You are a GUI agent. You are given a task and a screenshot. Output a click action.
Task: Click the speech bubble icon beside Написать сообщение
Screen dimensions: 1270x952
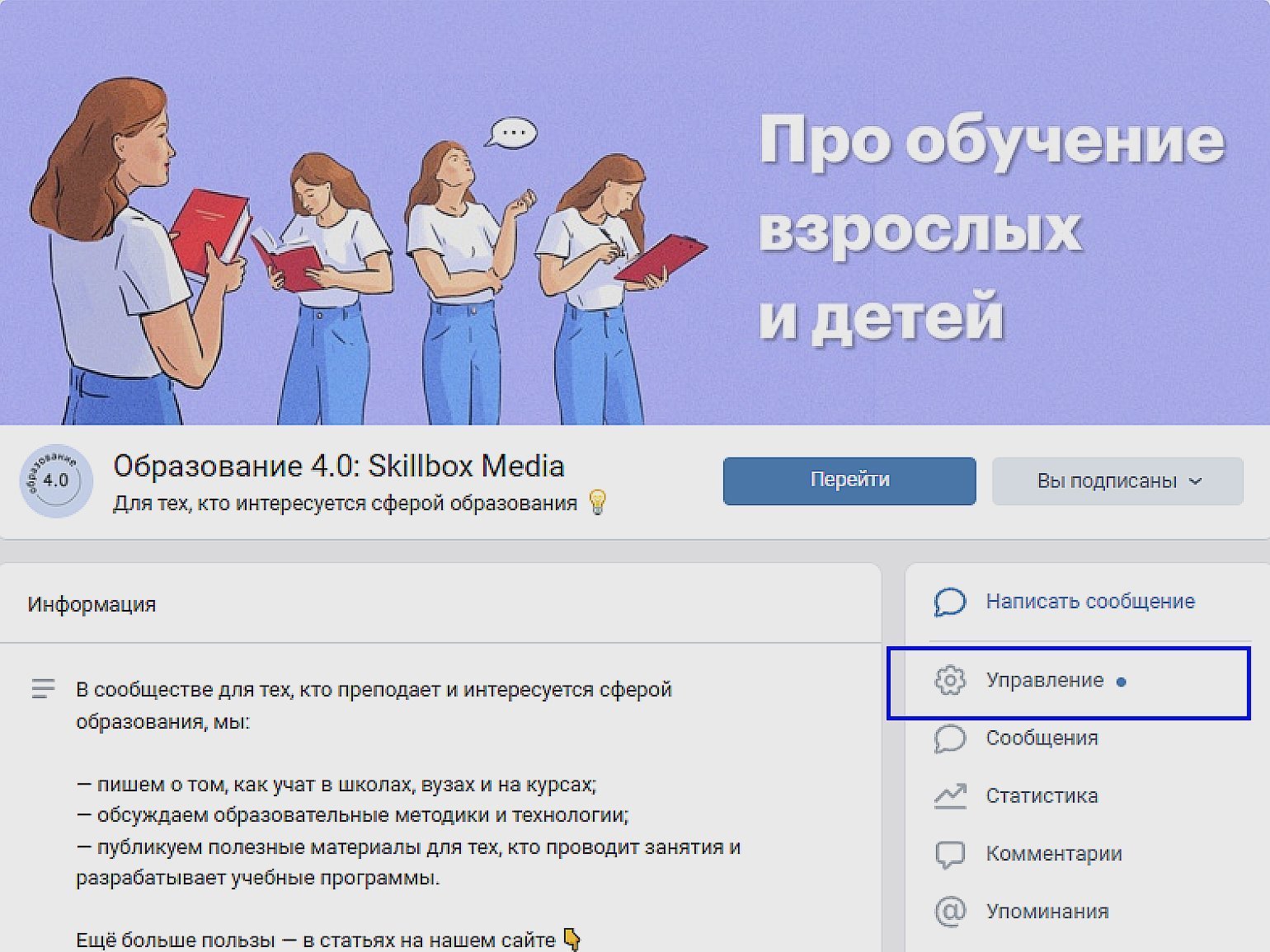pos(949,602)
